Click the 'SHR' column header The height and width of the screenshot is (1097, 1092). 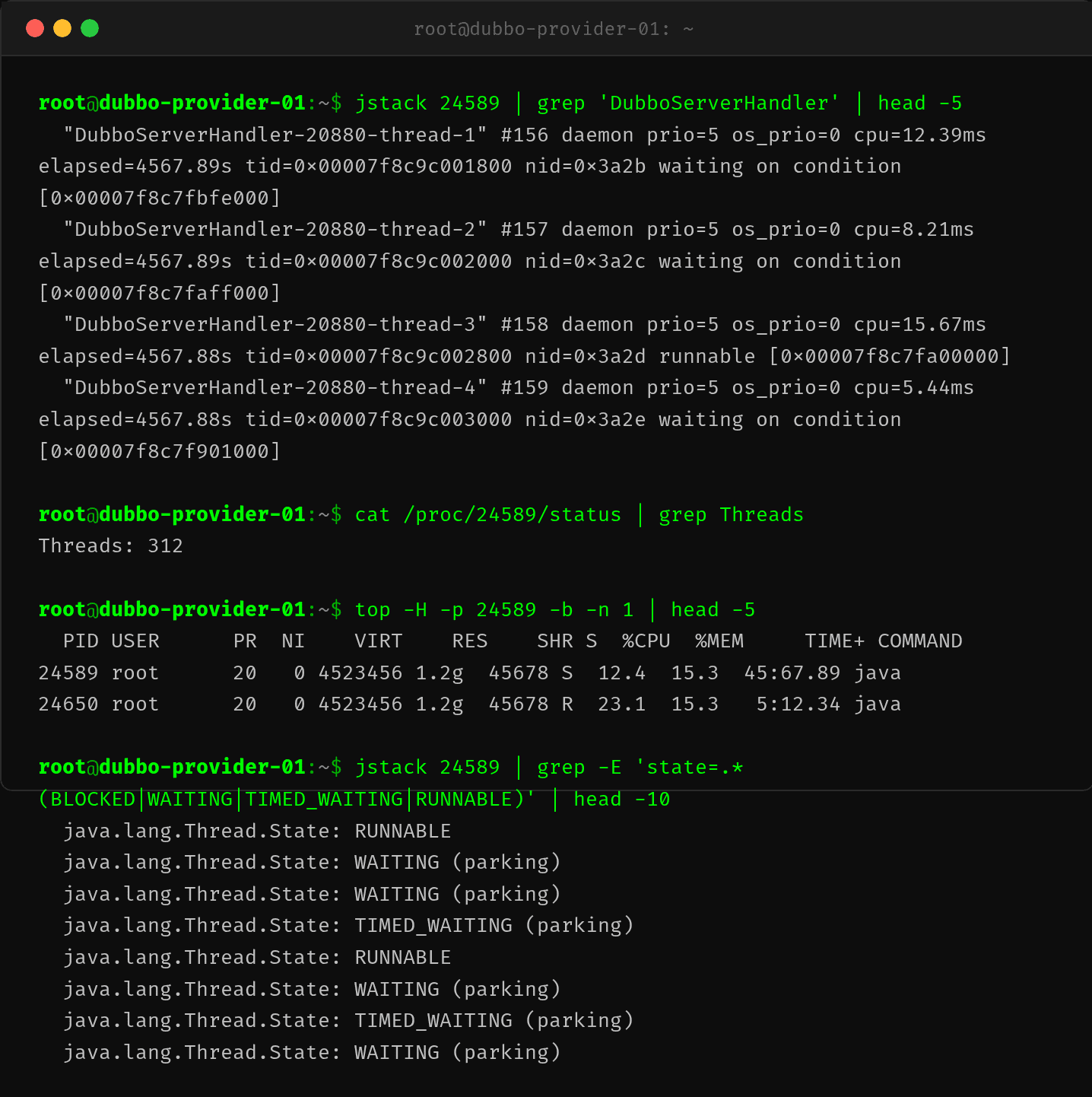[555, 641]
